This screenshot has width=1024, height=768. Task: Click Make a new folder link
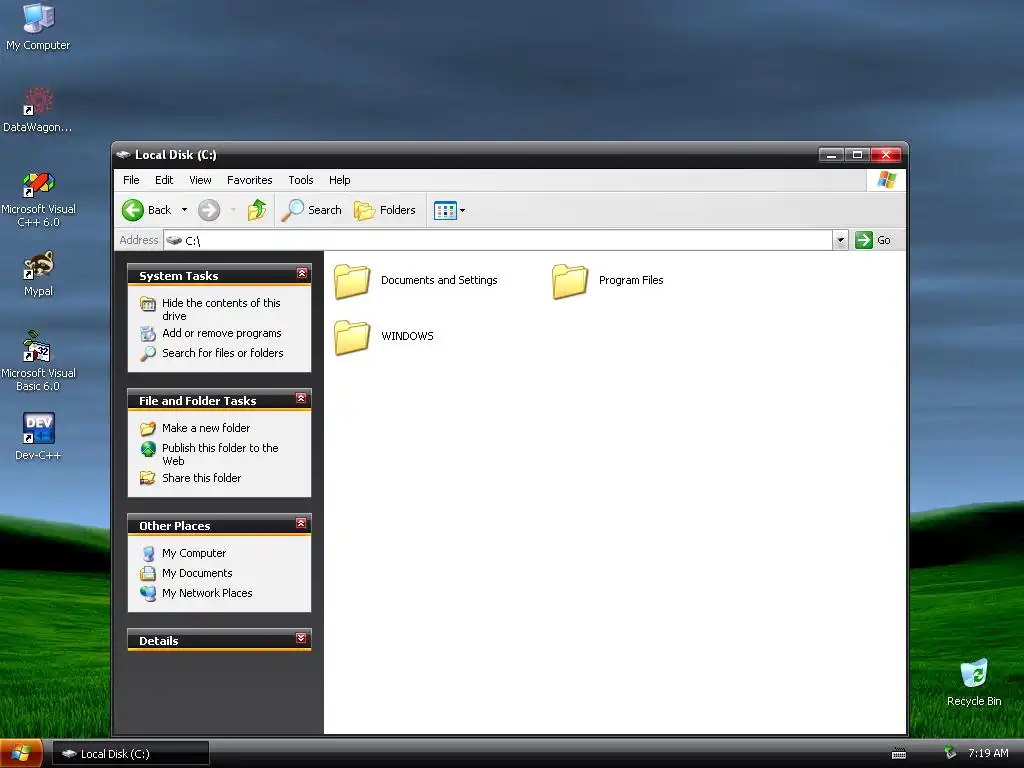tap(206, 428)
